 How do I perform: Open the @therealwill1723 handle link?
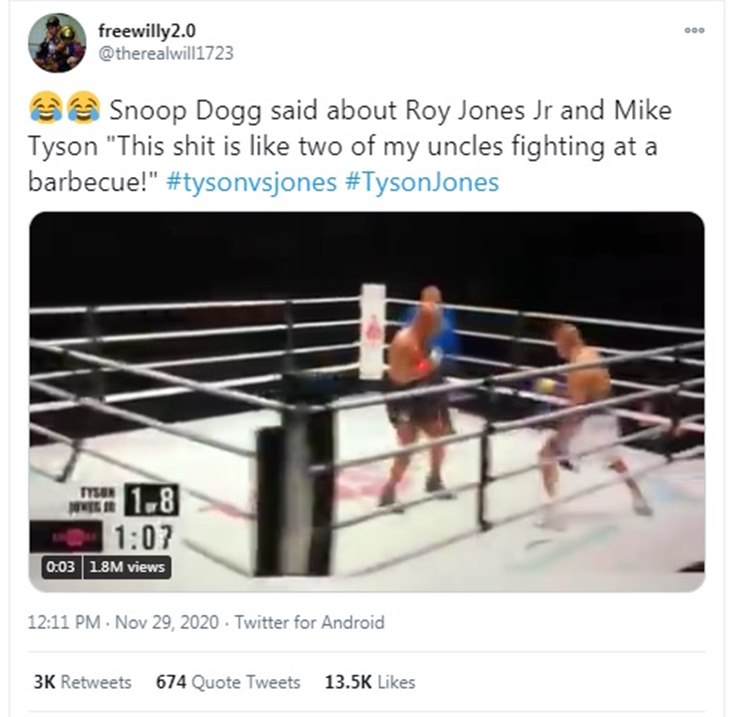[166, 54]
